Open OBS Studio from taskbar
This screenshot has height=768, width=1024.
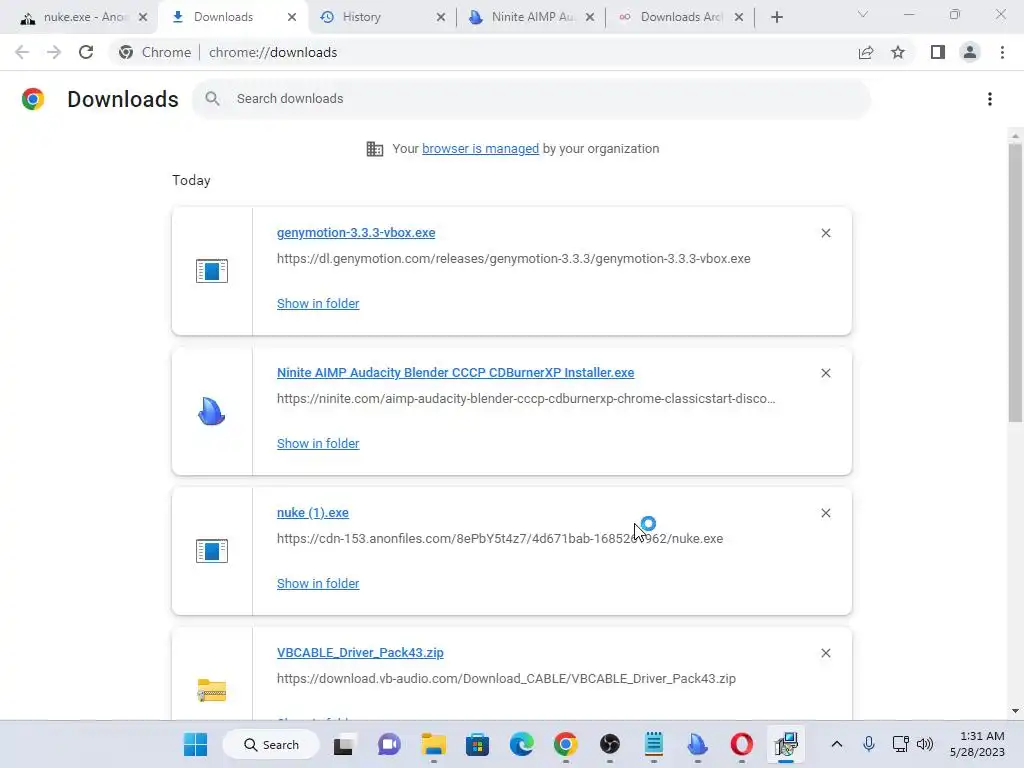609,744
